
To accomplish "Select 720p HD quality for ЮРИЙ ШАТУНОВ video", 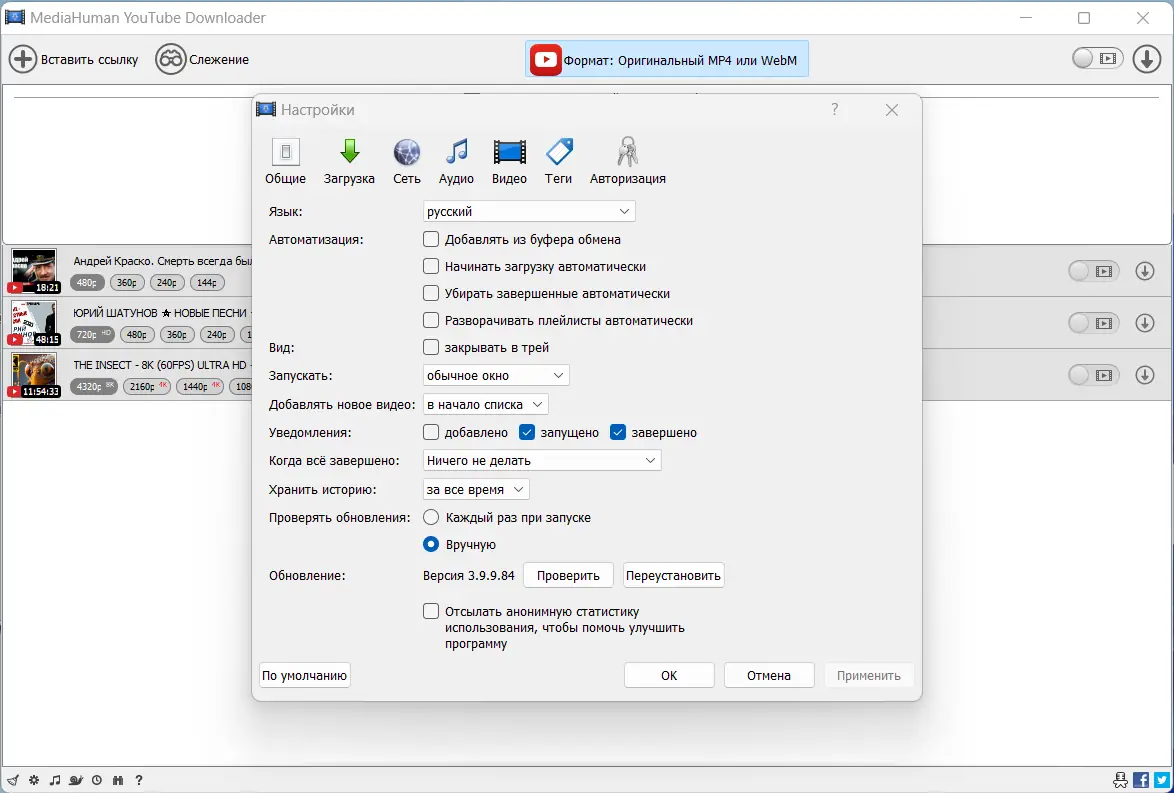I will click(92, 335).
